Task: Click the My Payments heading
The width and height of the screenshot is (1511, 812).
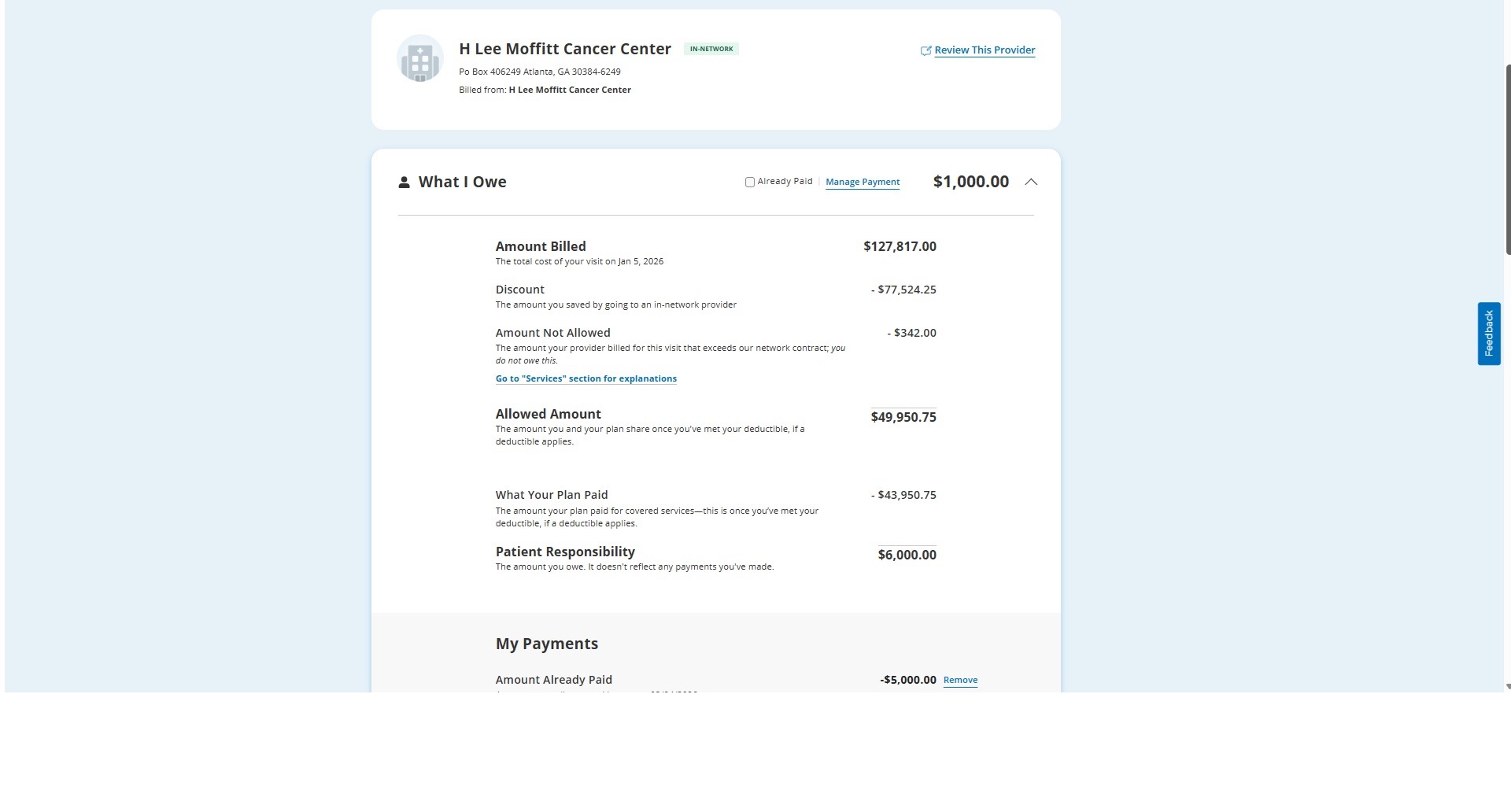Action: [547, 644]
